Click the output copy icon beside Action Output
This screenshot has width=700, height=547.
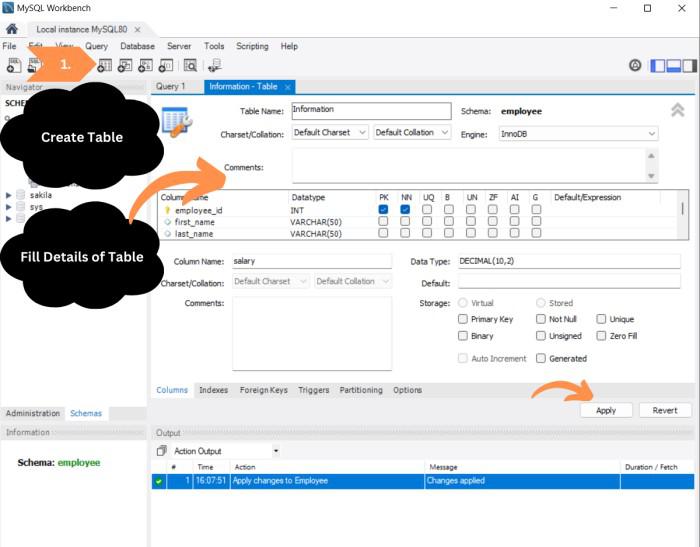point(162,451)
